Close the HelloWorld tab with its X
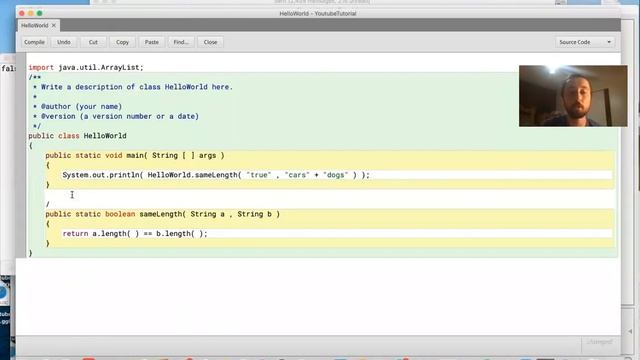Screen dimensions: 640x360 pos(53,25)
